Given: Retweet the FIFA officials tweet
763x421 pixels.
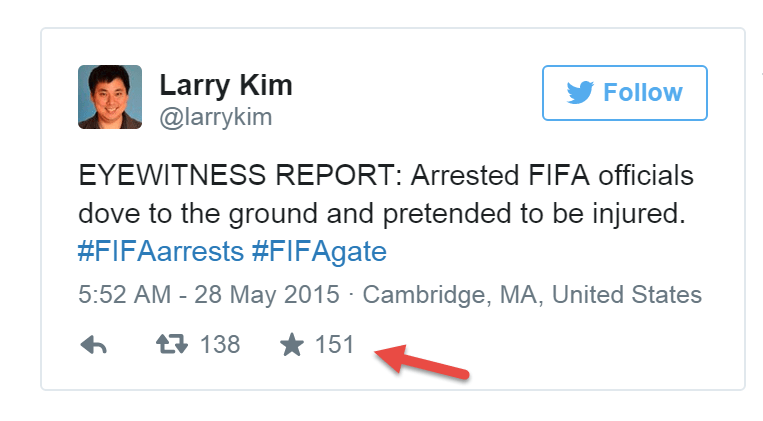Looking at the screenshot, I should tap(172, 344).
